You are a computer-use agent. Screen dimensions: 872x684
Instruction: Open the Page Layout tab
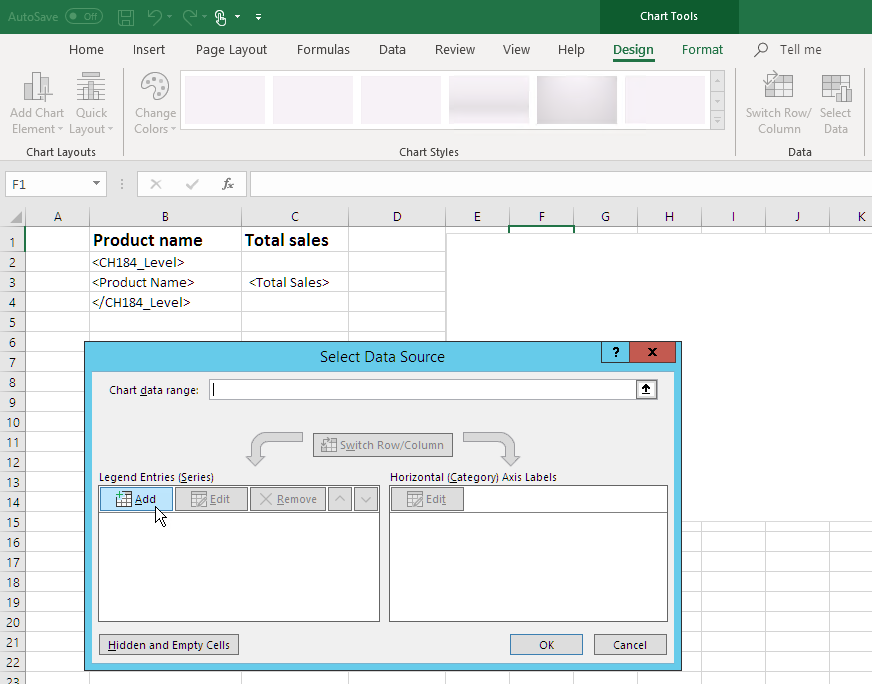point(231,50)
